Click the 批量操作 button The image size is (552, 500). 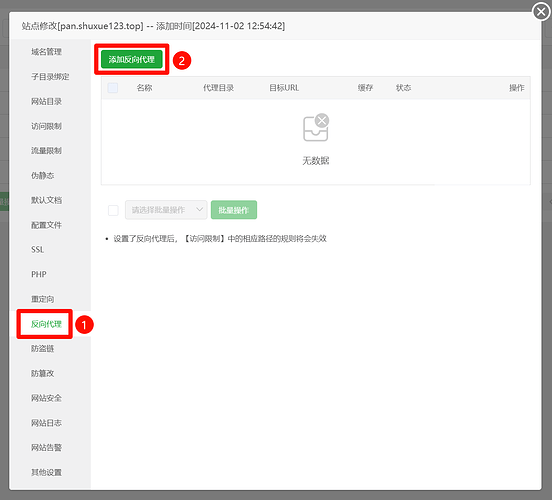(234, 210)
